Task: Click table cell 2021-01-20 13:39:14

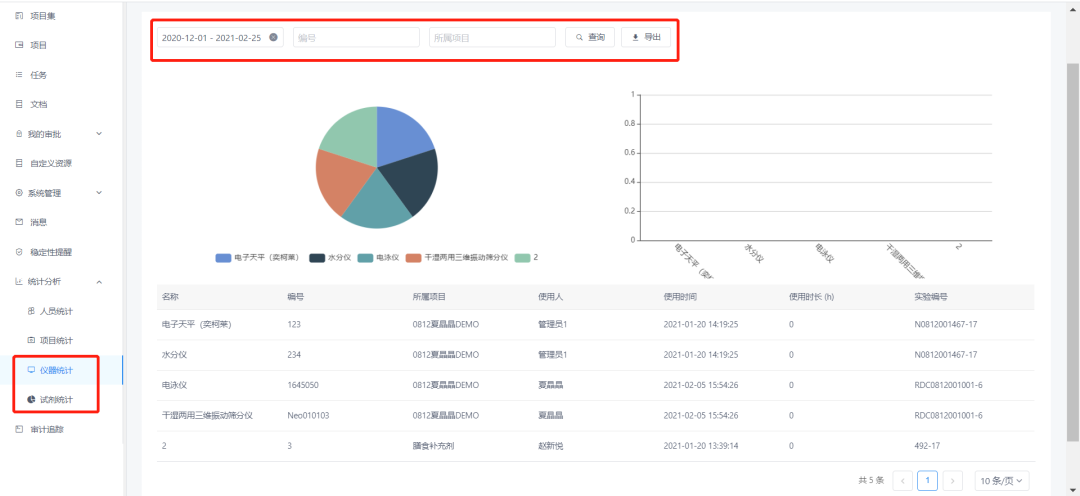Action: click(701, 446)
